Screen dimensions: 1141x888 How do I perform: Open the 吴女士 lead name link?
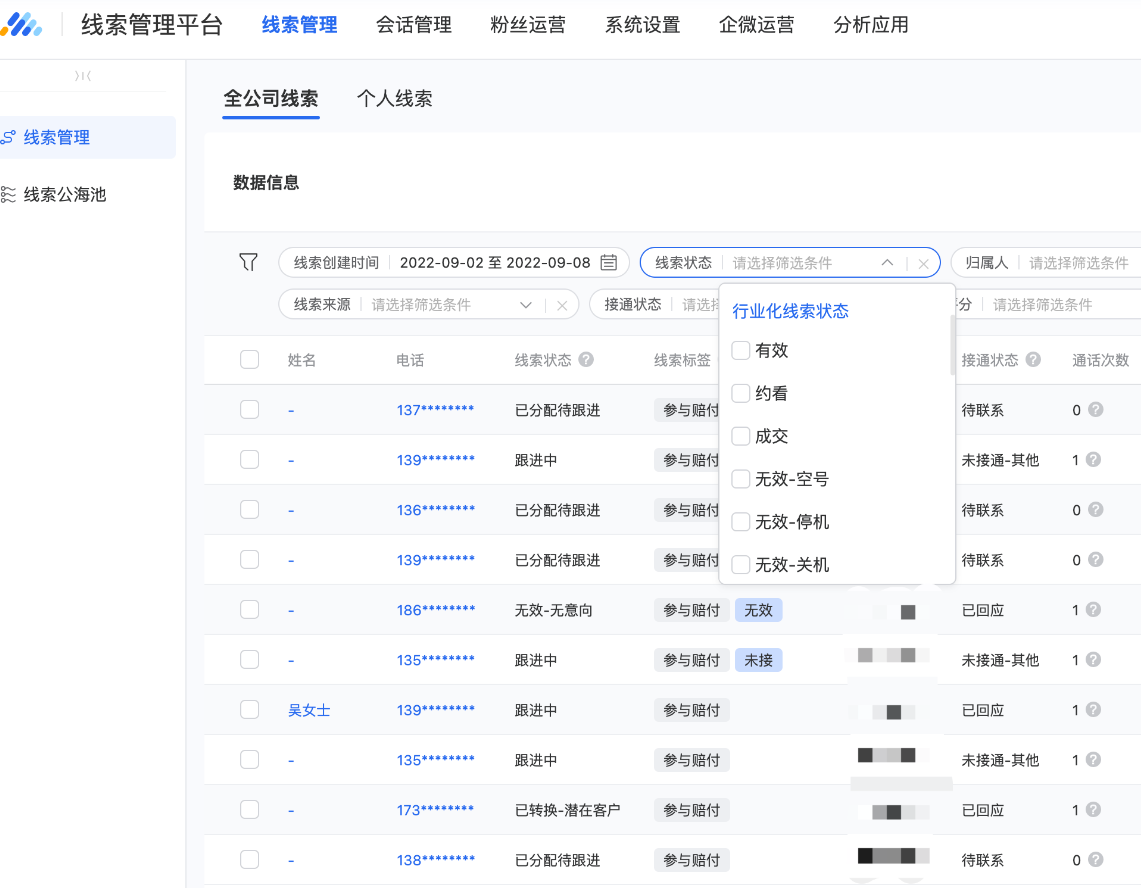pos(309,710)
